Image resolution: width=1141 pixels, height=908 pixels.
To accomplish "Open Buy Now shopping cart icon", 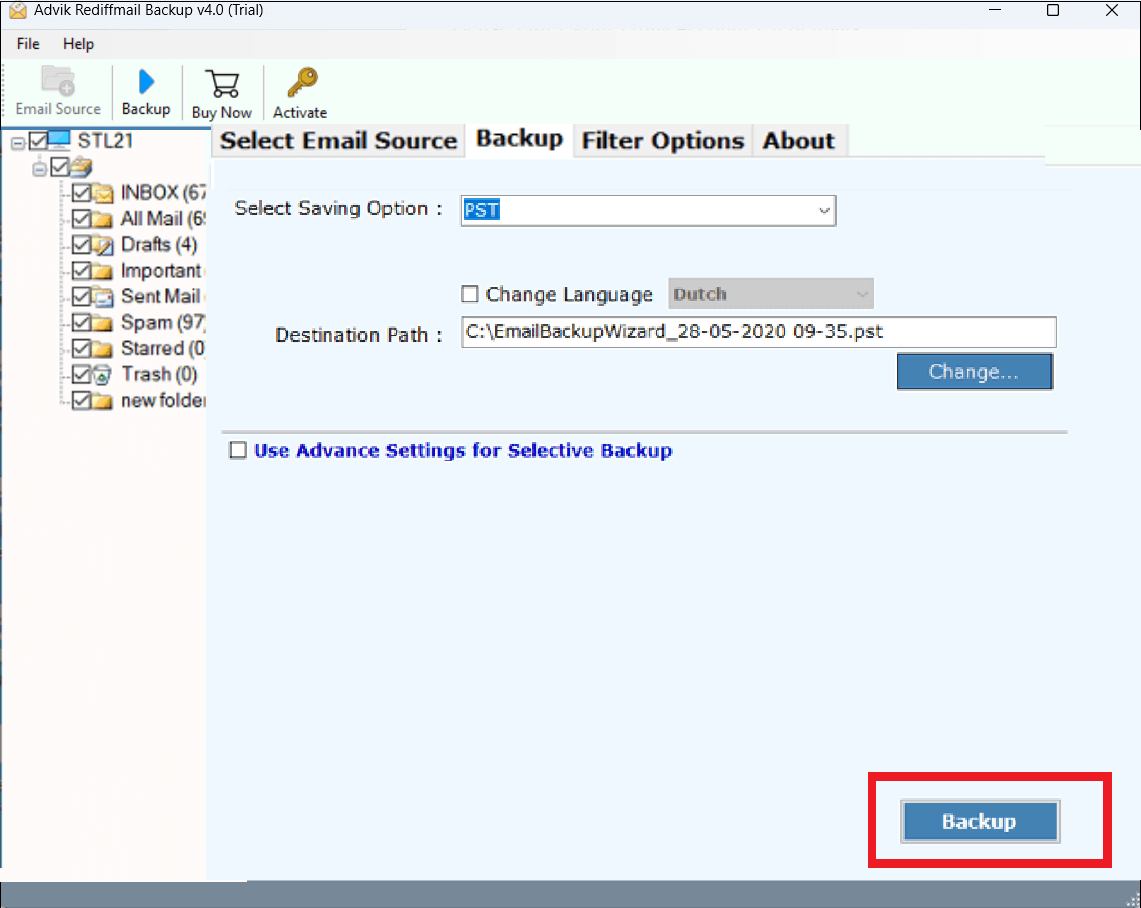I will [x=222, y=84].
